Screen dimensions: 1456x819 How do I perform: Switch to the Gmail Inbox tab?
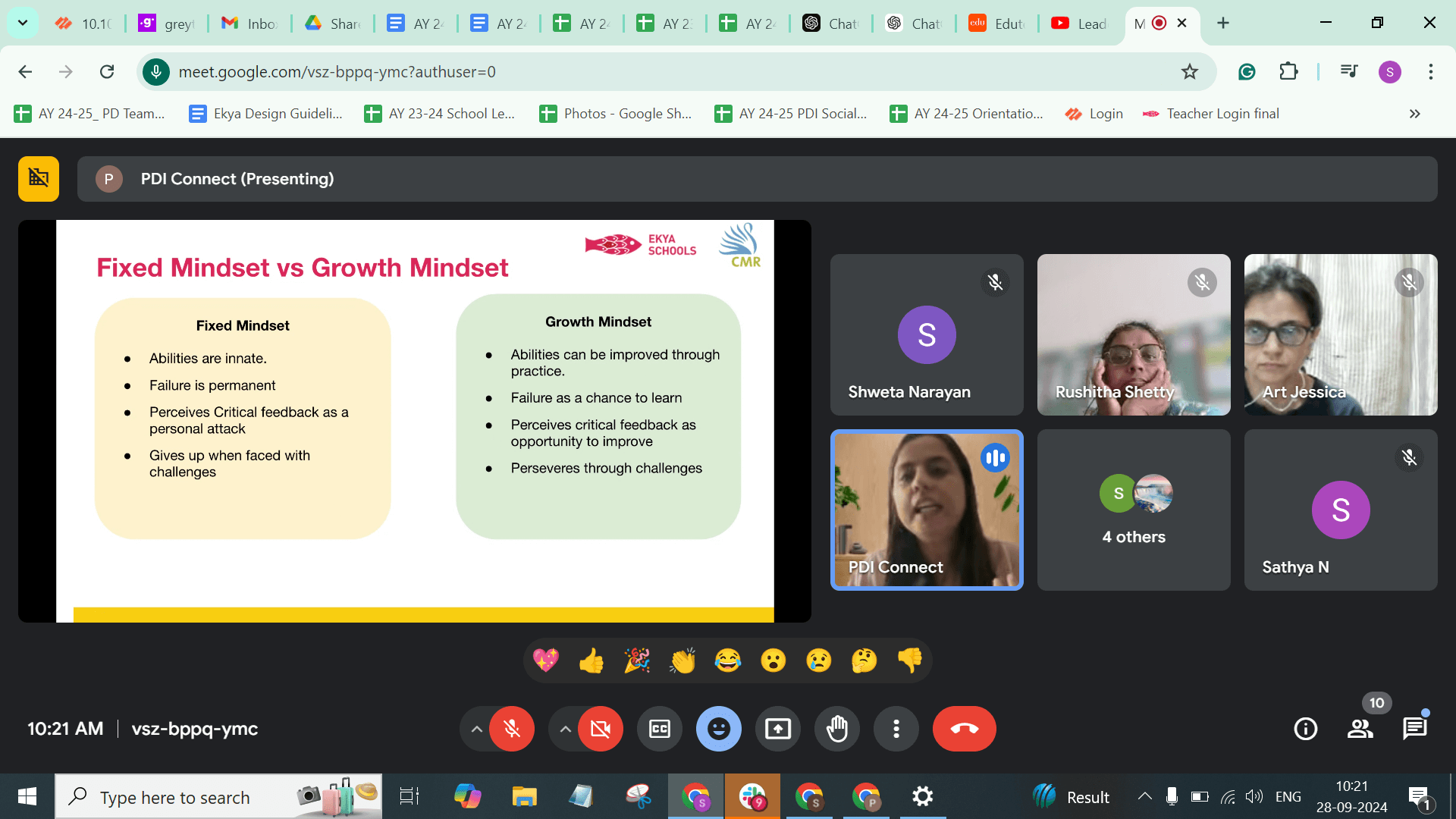click(x=249, y=24)
